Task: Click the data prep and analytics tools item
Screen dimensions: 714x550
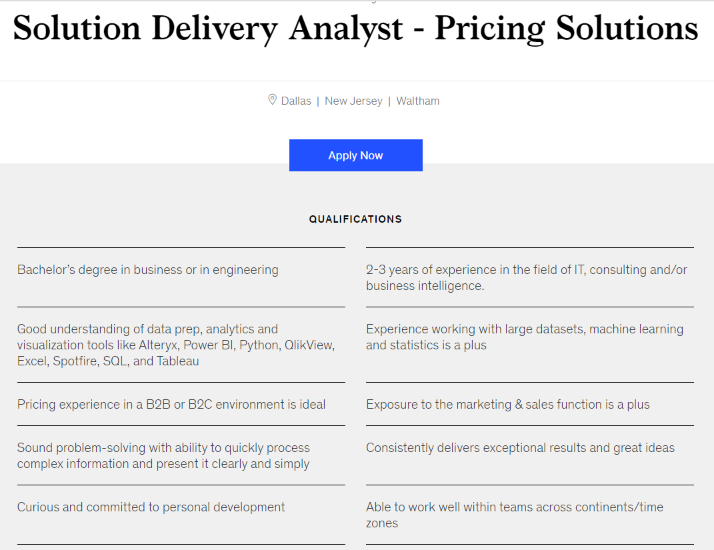Action: tap(176, 345)
